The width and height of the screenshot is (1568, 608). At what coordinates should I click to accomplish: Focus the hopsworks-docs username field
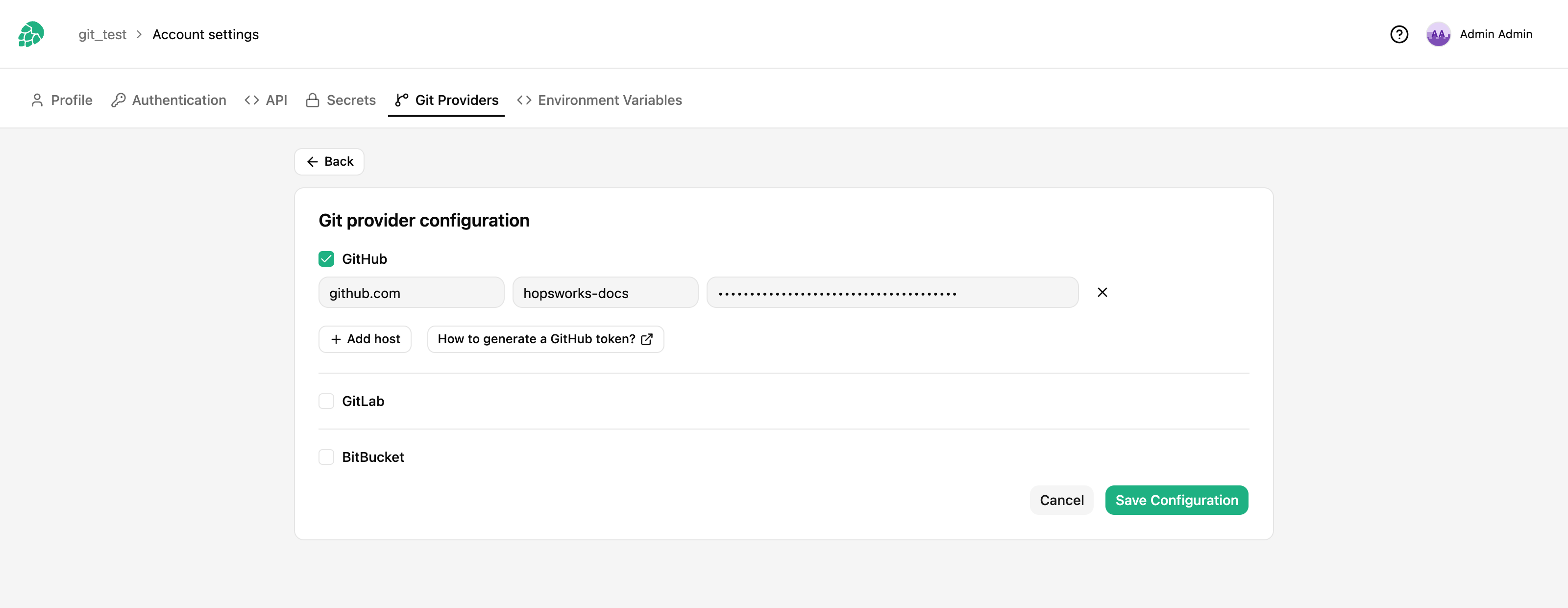(x=605, y=293)
